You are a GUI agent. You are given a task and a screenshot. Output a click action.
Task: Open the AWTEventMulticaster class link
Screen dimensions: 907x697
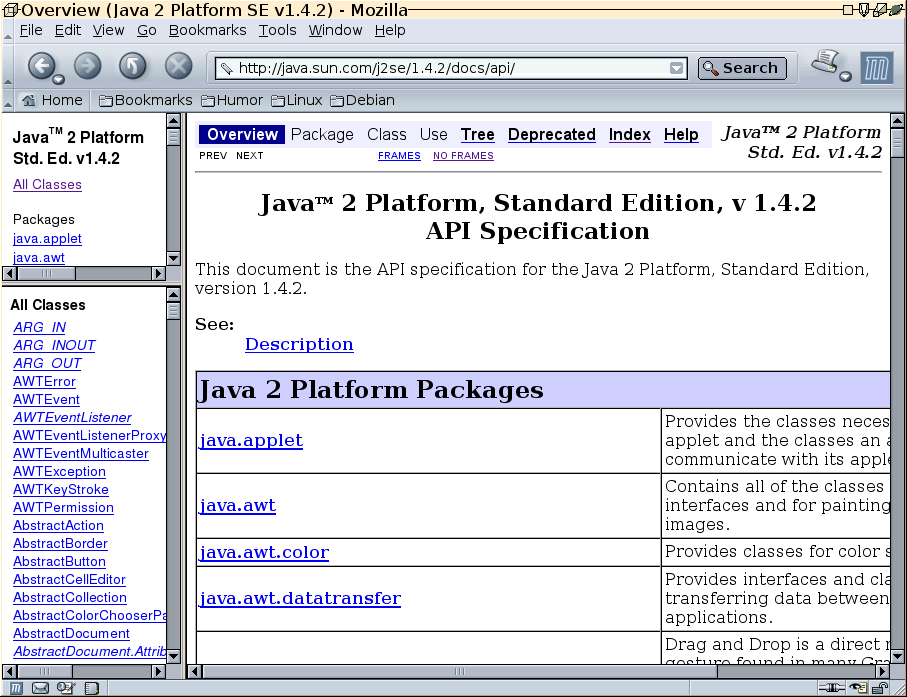click(x=81, y=453)
